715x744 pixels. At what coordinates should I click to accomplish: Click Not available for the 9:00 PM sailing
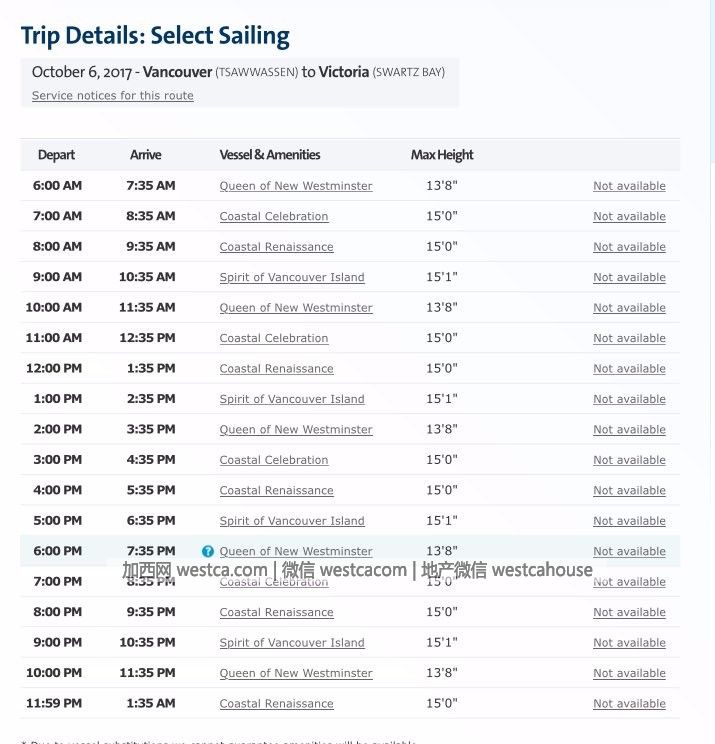[629, 643]
